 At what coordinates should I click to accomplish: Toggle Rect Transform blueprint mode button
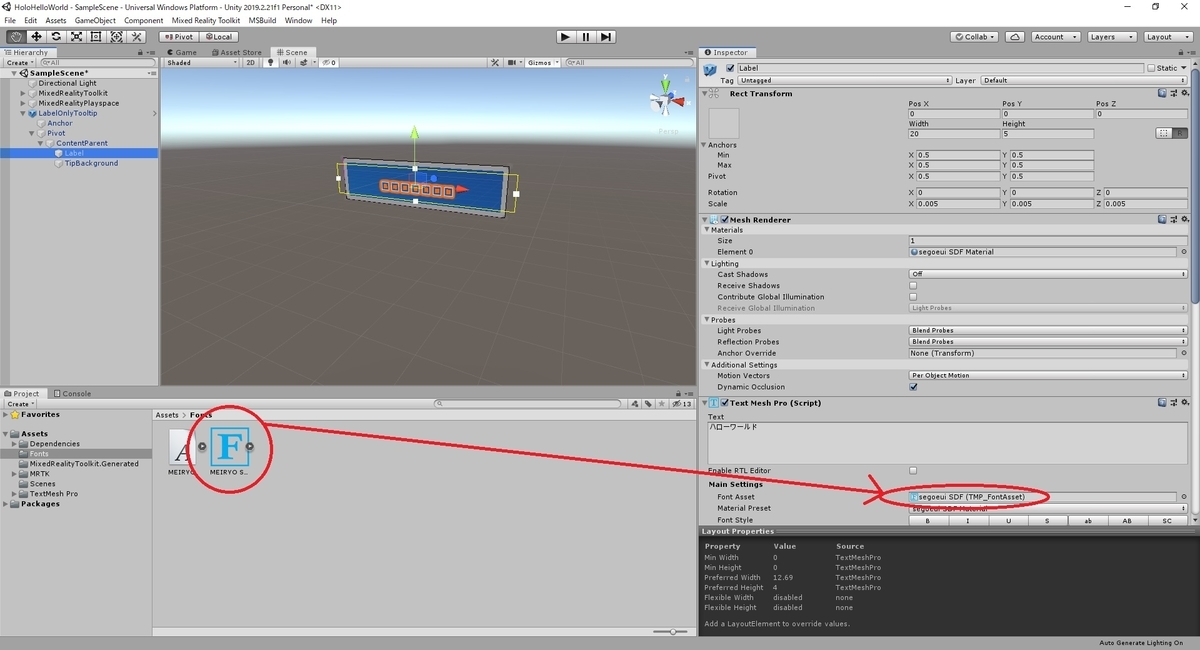[x=1164, y=133]
